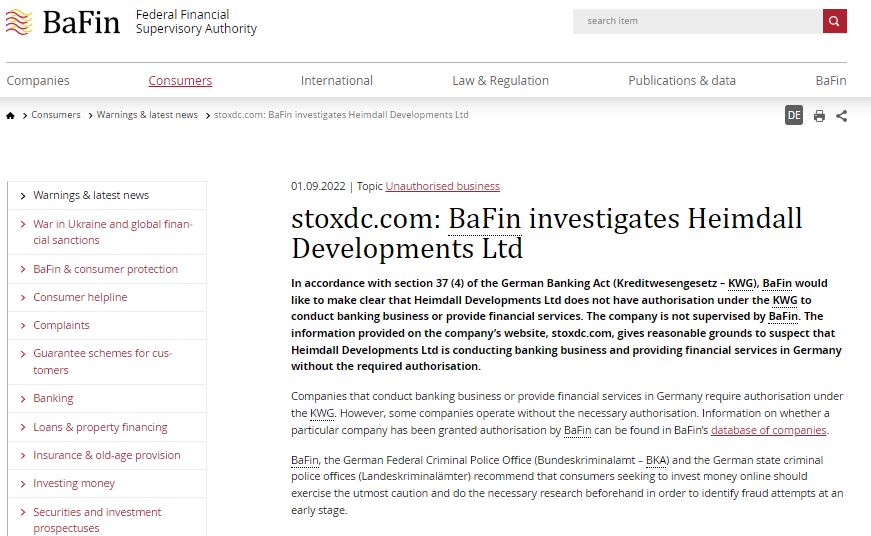871x536 pixels.
Task: Open Guarantee schemes for customers sidebar item
Action: [x=103, y=361]
